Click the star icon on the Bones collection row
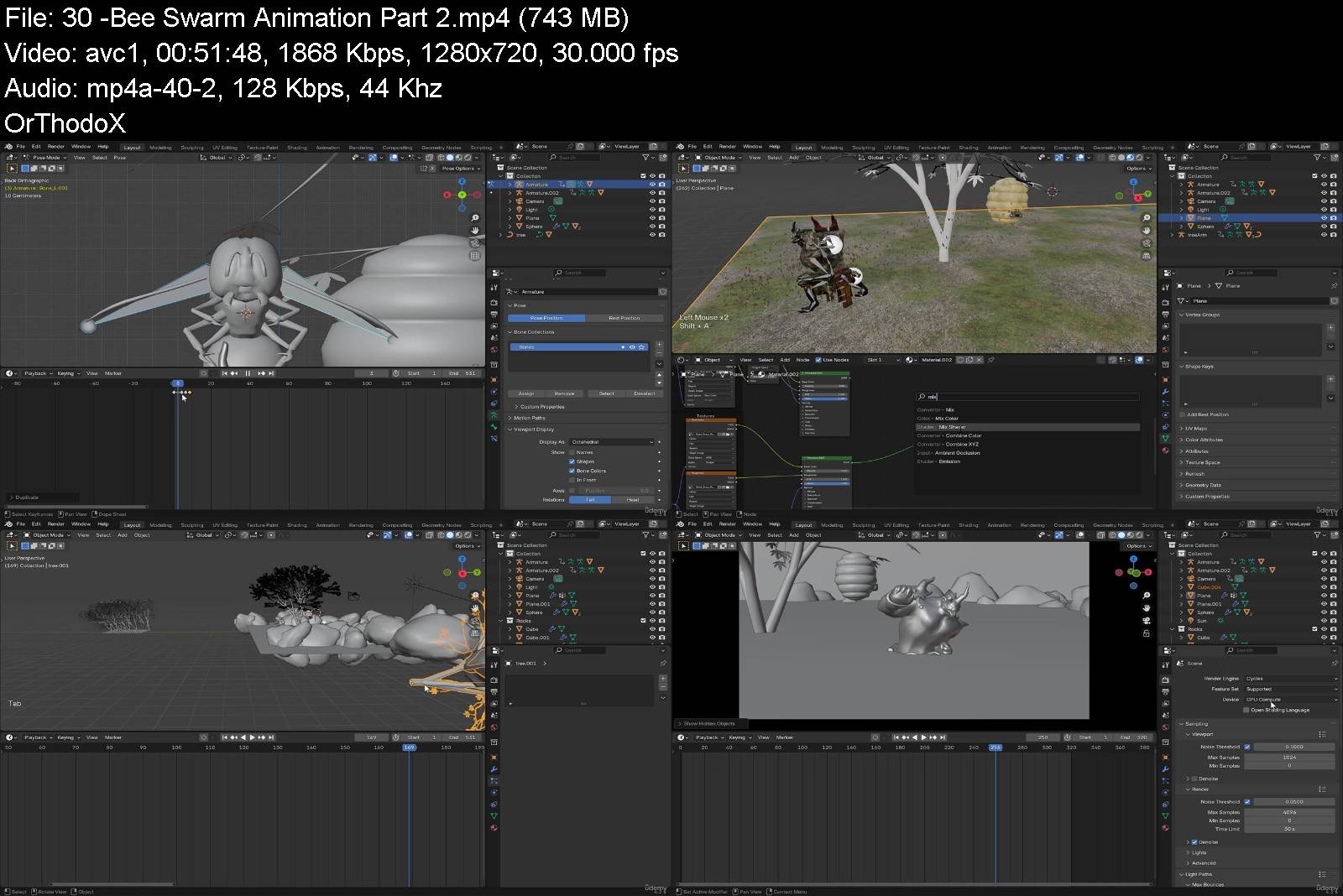The height and width of the screenshot is (896, 1343). pos(642,346)
